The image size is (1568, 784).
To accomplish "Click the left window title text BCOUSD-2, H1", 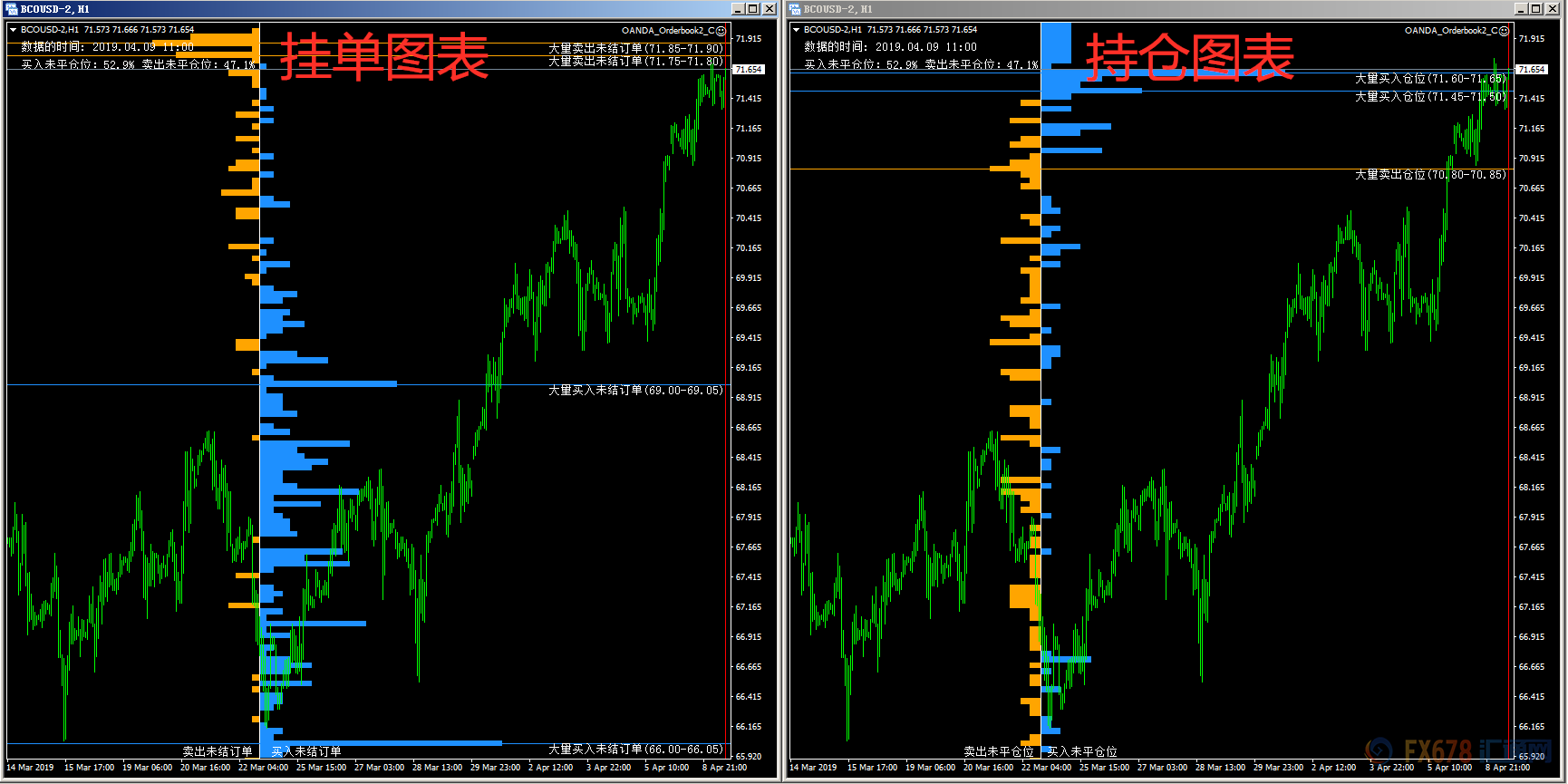I will tap(55, 9).
